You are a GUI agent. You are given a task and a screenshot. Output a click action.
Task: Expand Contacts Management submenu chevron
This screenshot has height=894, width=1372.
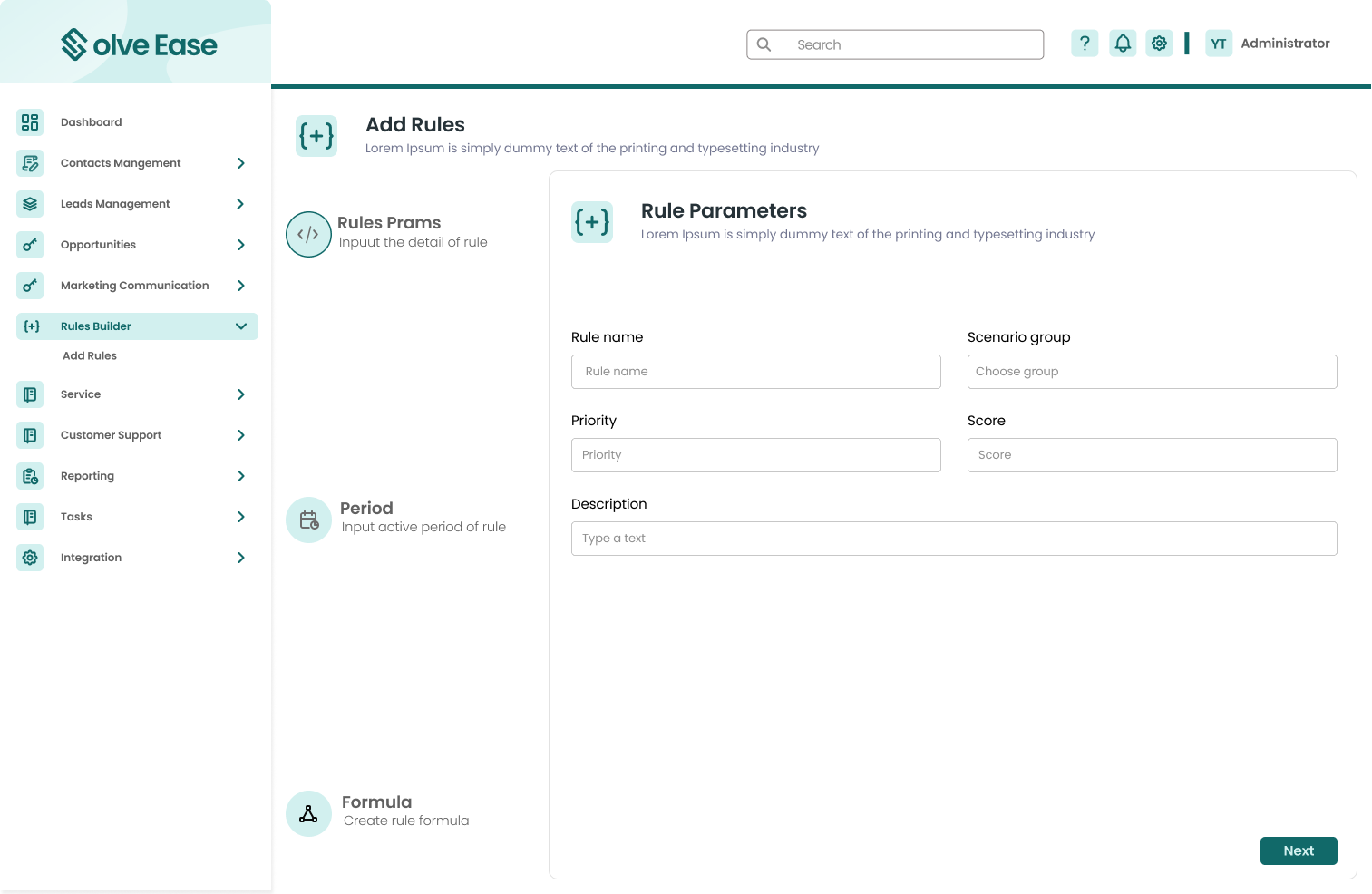240,163
